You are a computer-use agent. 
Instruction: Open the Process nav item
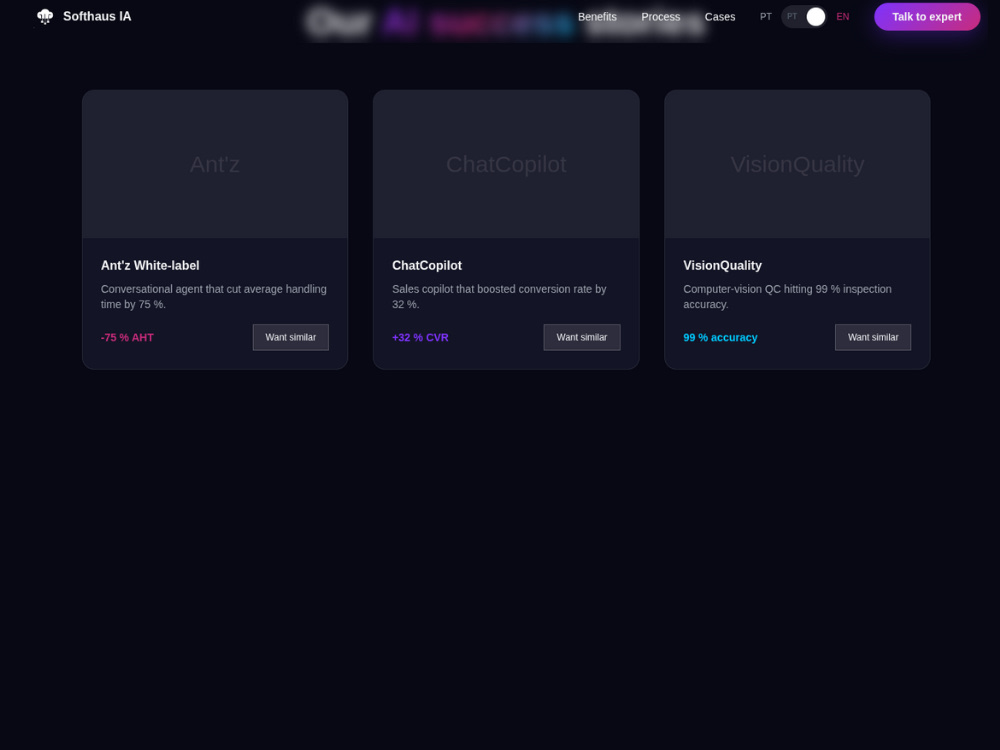pos(661,17)
